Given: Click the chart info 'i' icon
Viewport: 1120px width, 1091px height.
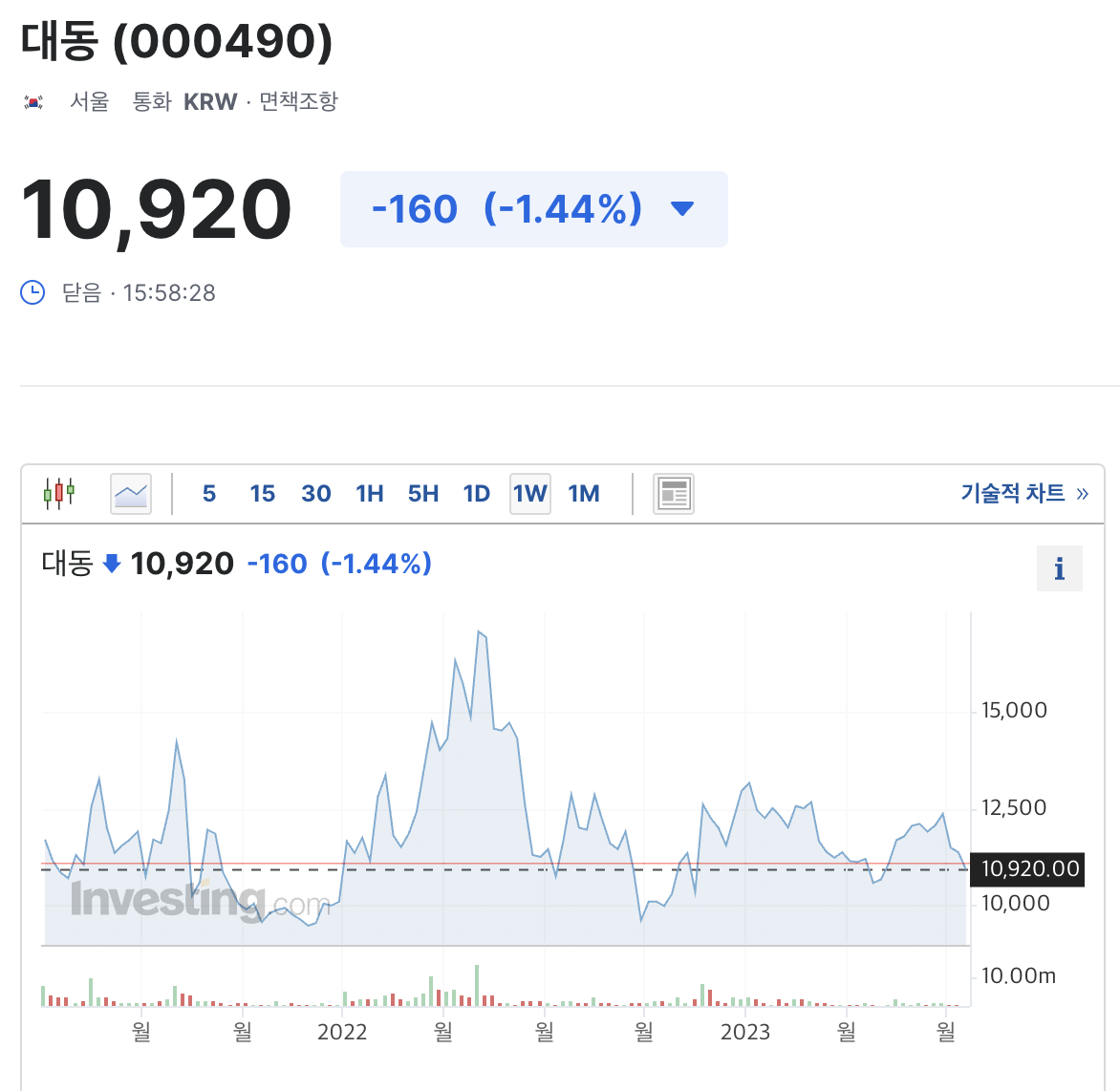Looking at the screenshot, I should [x=1059, y=568].
